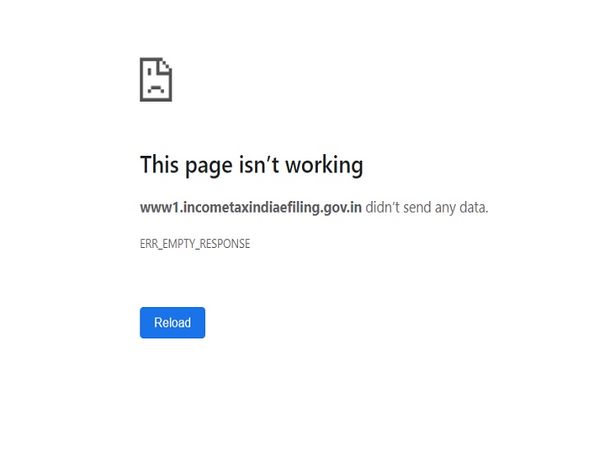Screen dimensions: 600x450
Task: Click the bold www1.incometaxindiaefiling.gov.in domain text
Action: point(251,207)
